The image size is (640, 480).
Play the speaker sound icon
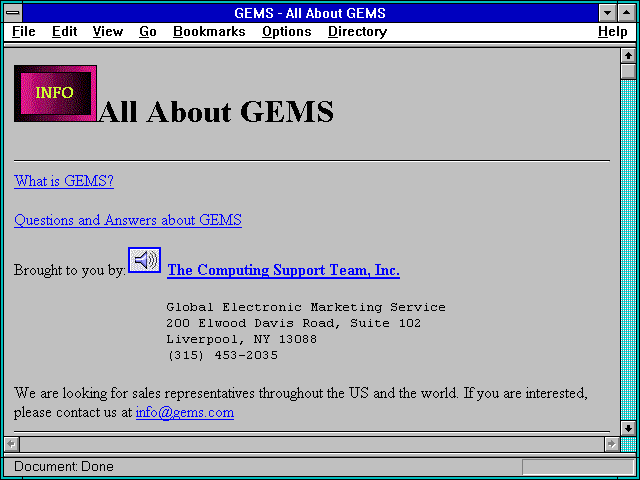tap(144, 260)
